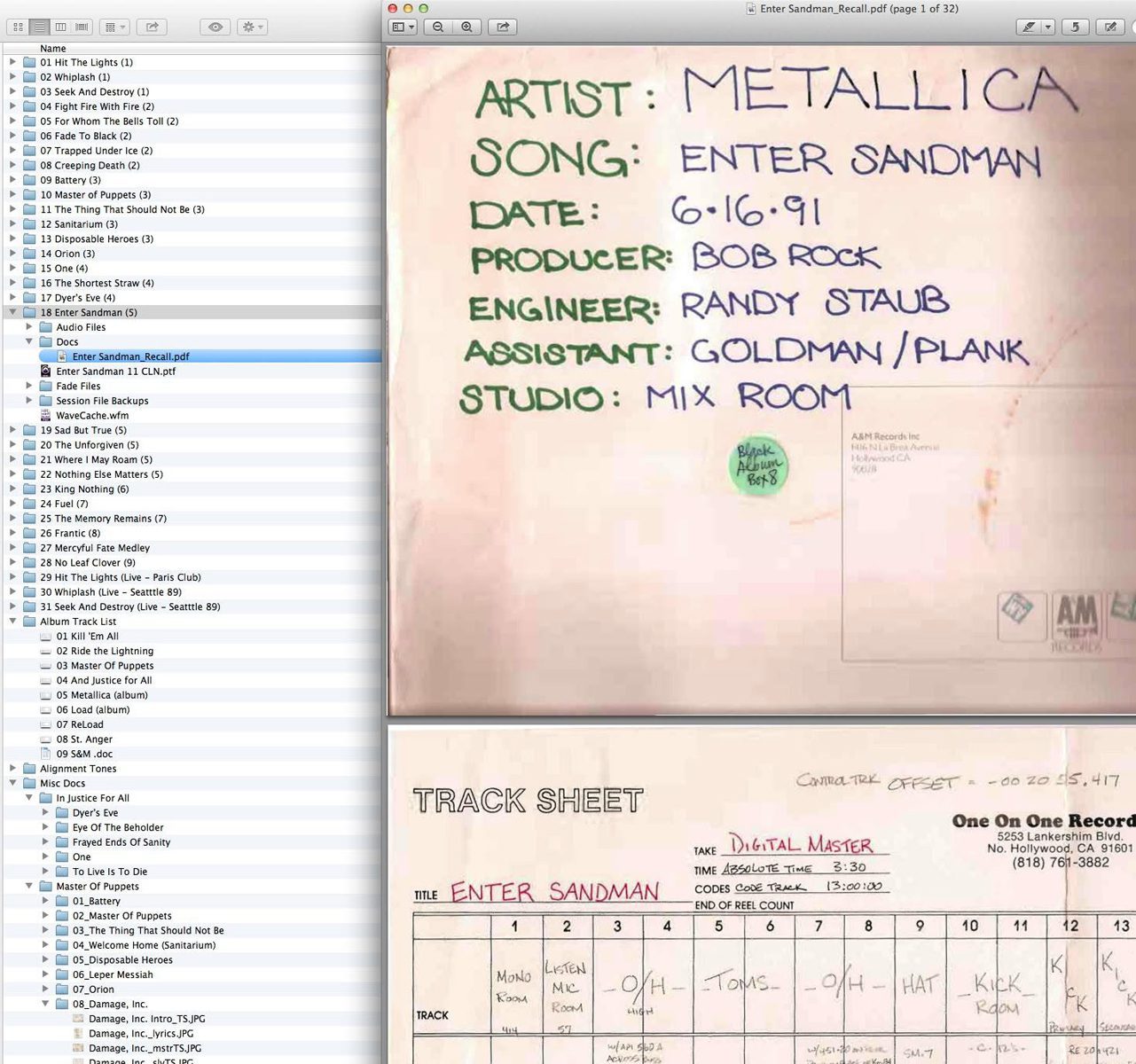Open the Finder arrange-by dropdown
This screenshot has width=1136, height=1064.
tap(114, 27)
